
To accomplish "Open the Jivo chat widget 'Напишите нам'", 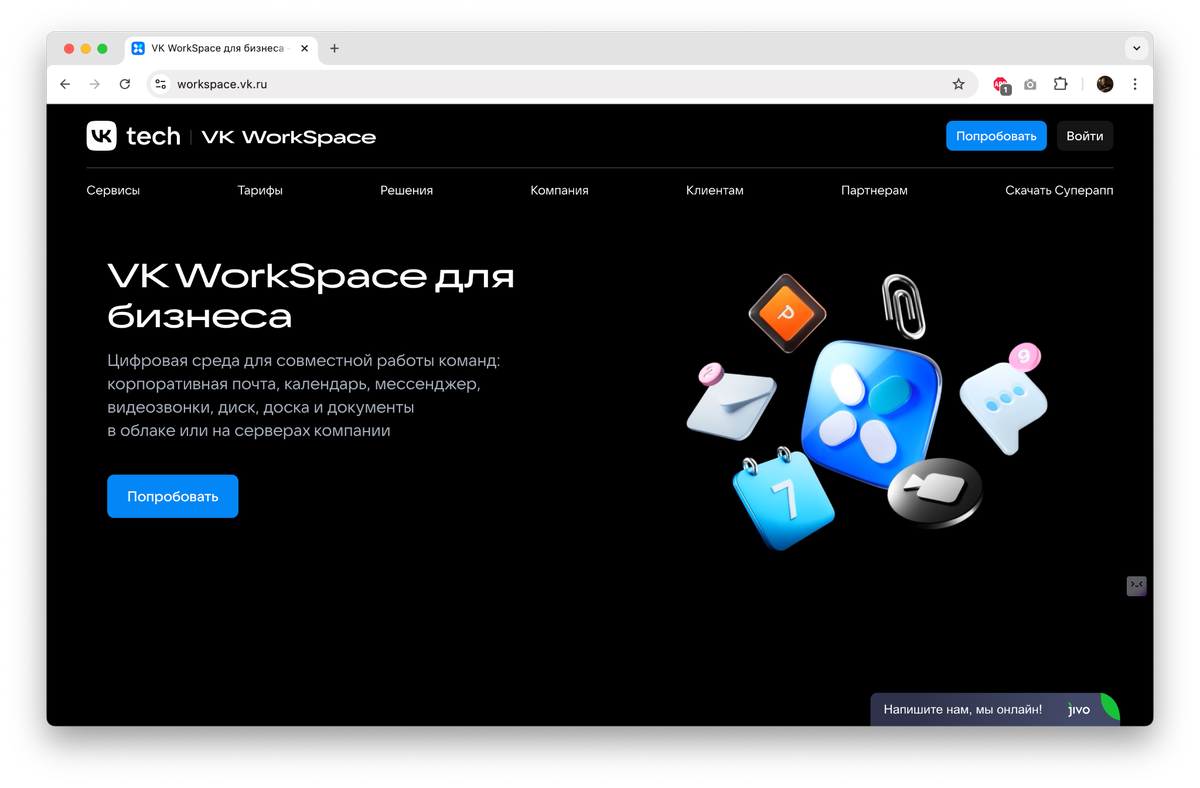I will pos(995,709).
